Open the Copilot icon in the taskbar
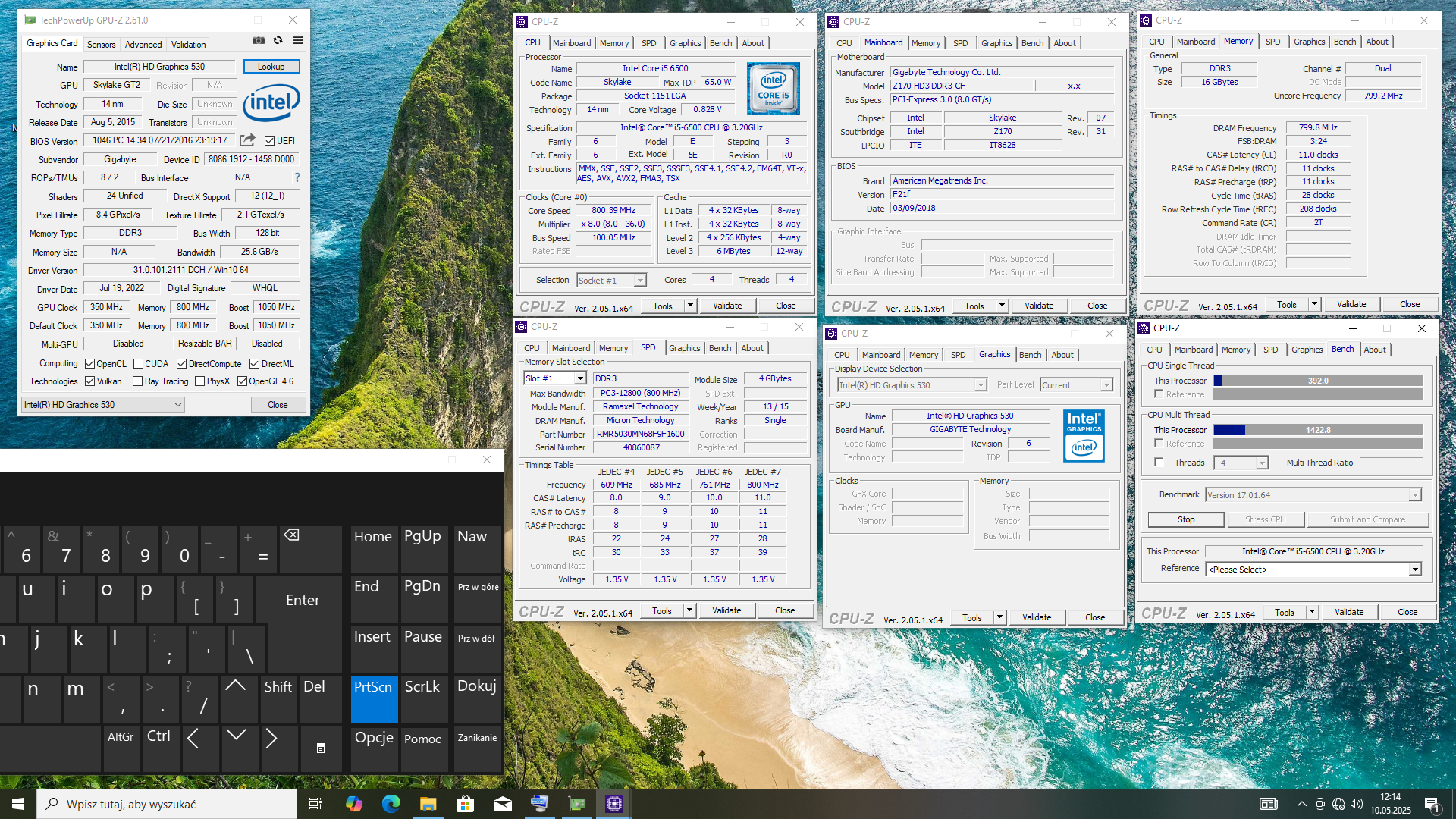The width and height of the screenshot is (1456, 819). pos(354,804)
